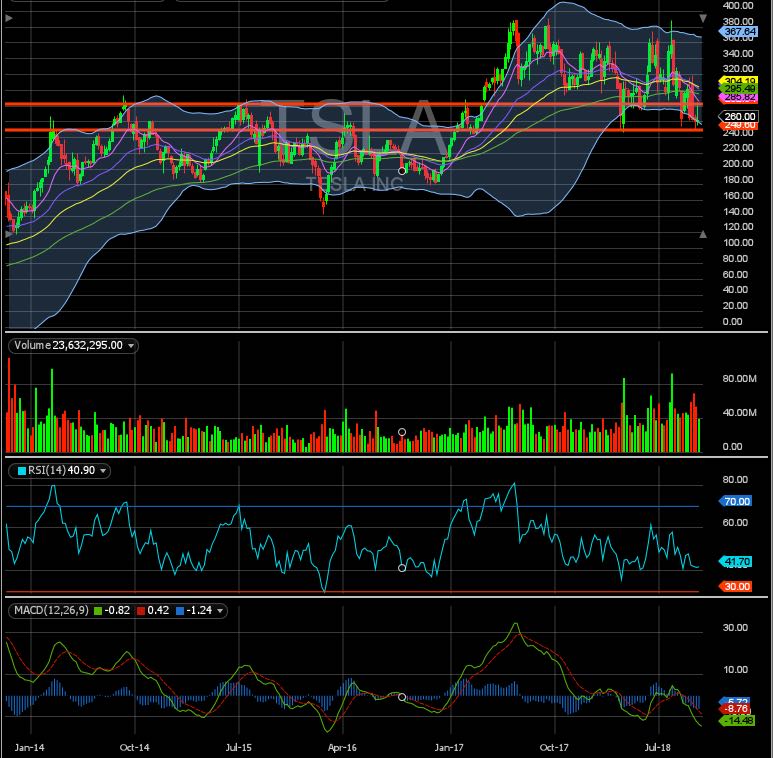
Task: Click the crosshair circle marker in the Volume panel
Action: coord(402,432)
